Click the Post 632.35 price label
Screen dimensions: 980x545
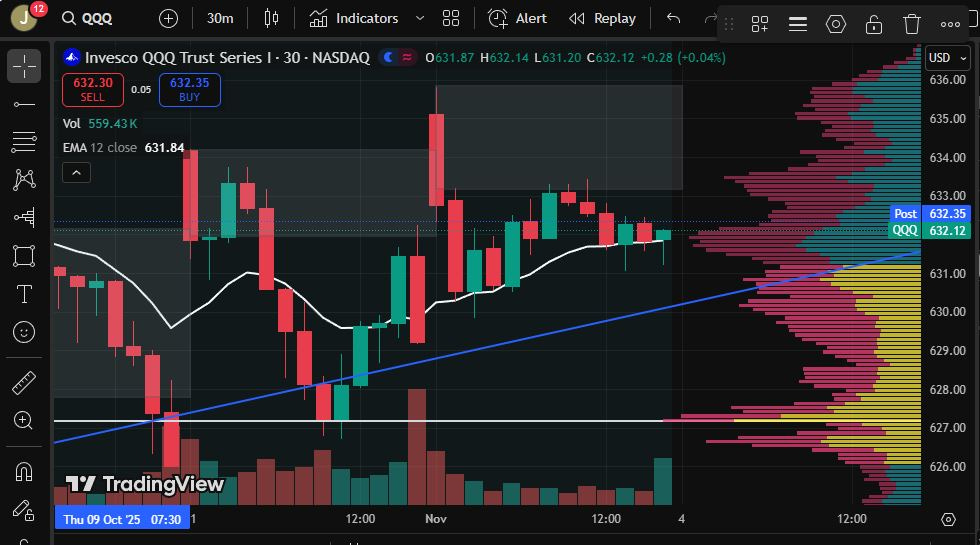coord(930,214)
